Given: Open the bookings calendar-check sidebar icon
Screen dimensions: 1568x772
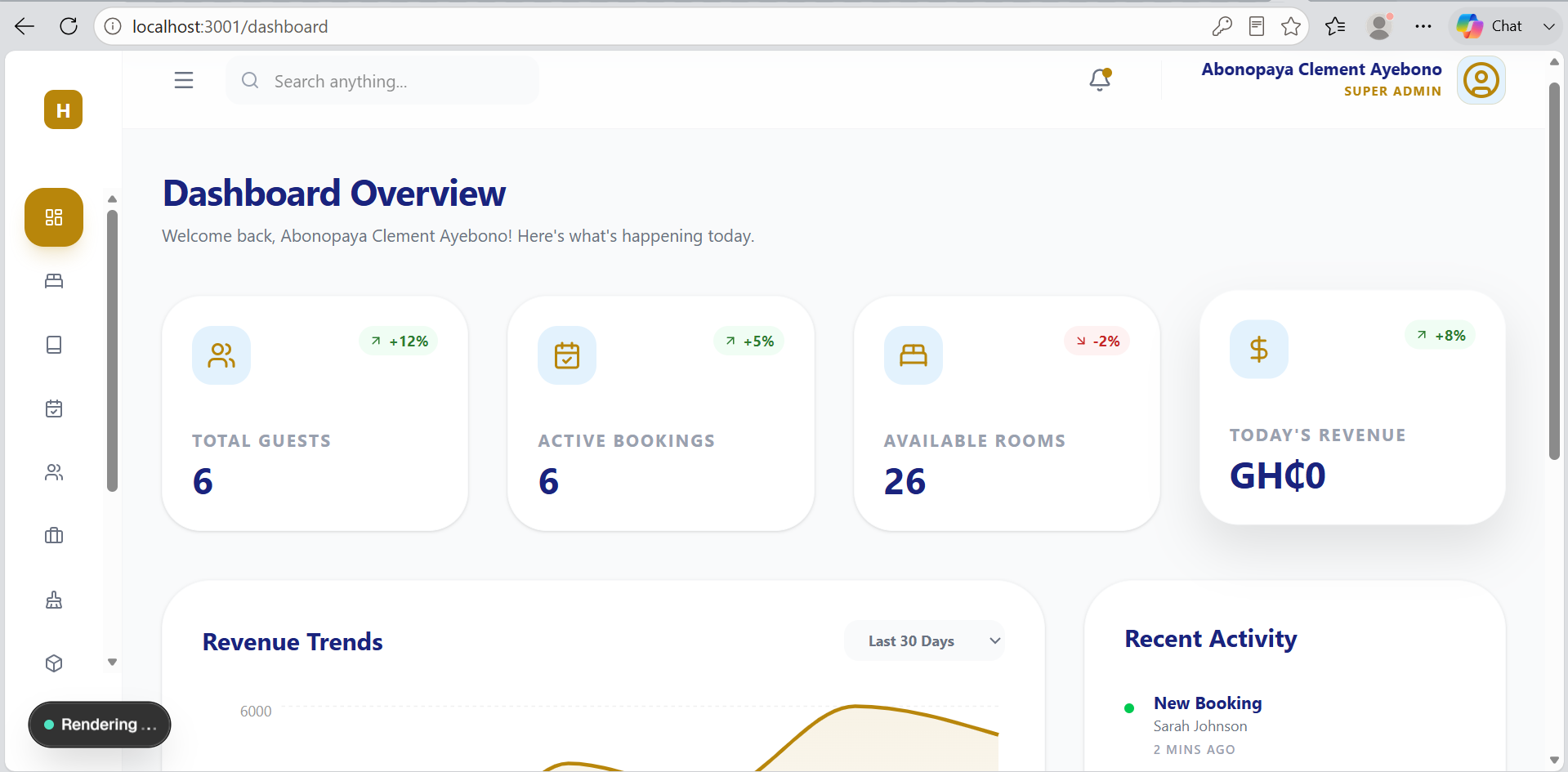Looking at the screenshot, I should click(54, 408).
